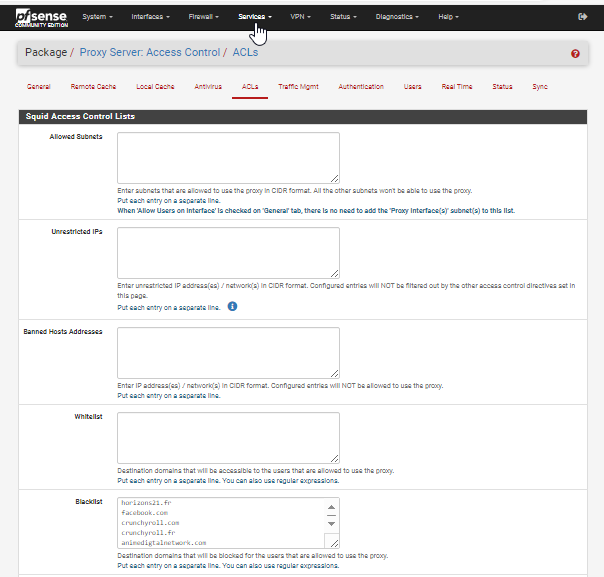Image resolution: width=604 pixels, height=577 pixels.
Task: Open the Traffic Mgmt tab
Action: [299, 87]
